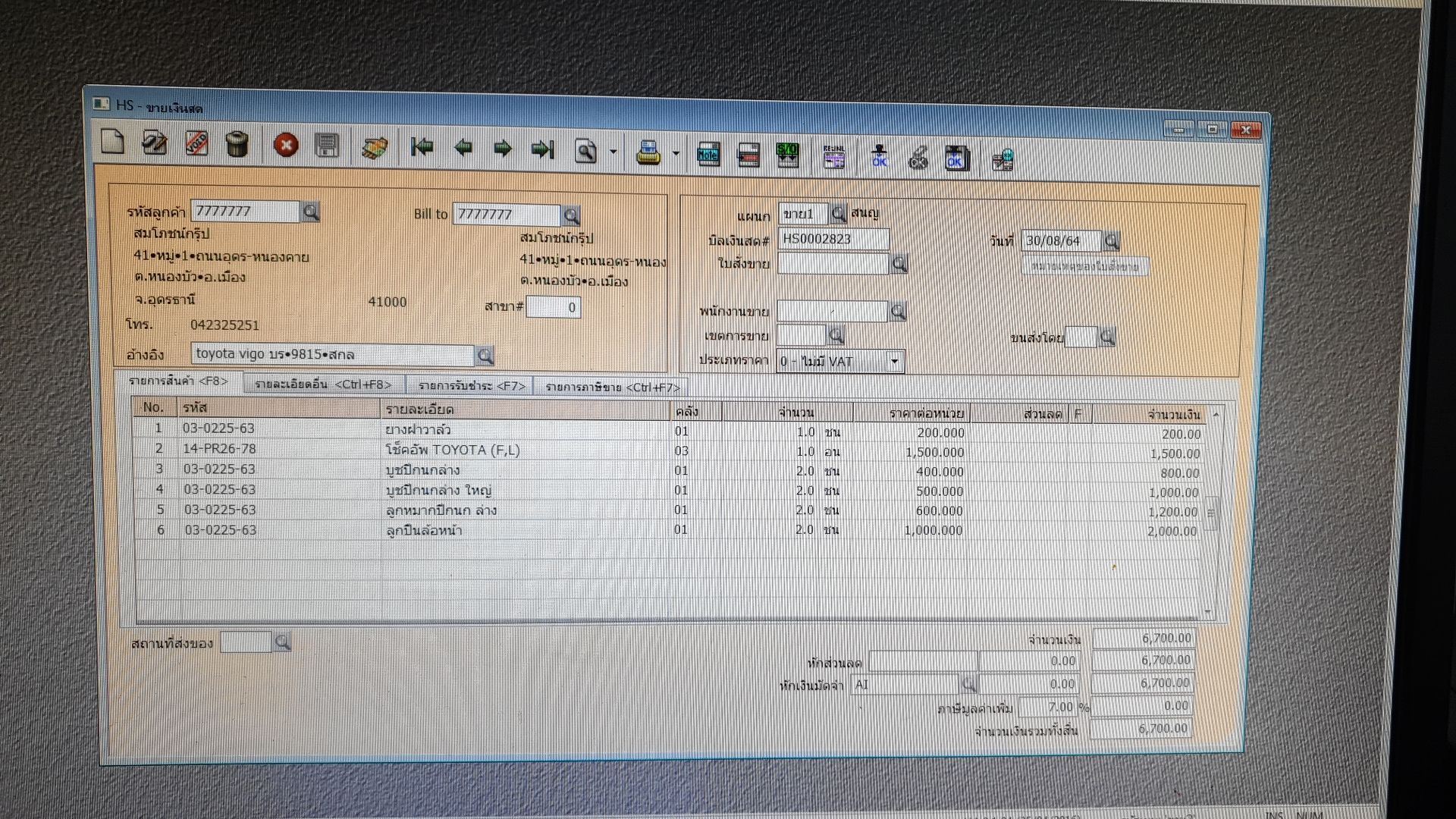1456x819 pixels.
Task: Open shipping method (ขนส่งโดย) lookup magnifier
Action: [1107, 337]
